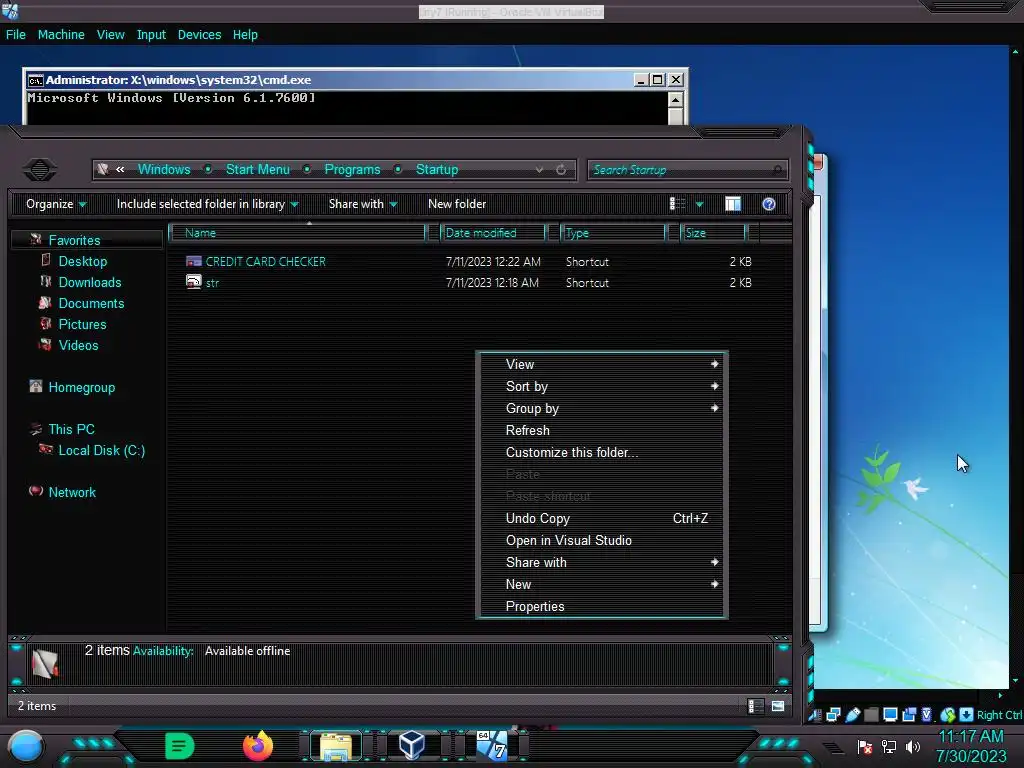Click the Startup breadcrumb segment
The height and width of the screenshot is (768, 1024).
(437, 170)
